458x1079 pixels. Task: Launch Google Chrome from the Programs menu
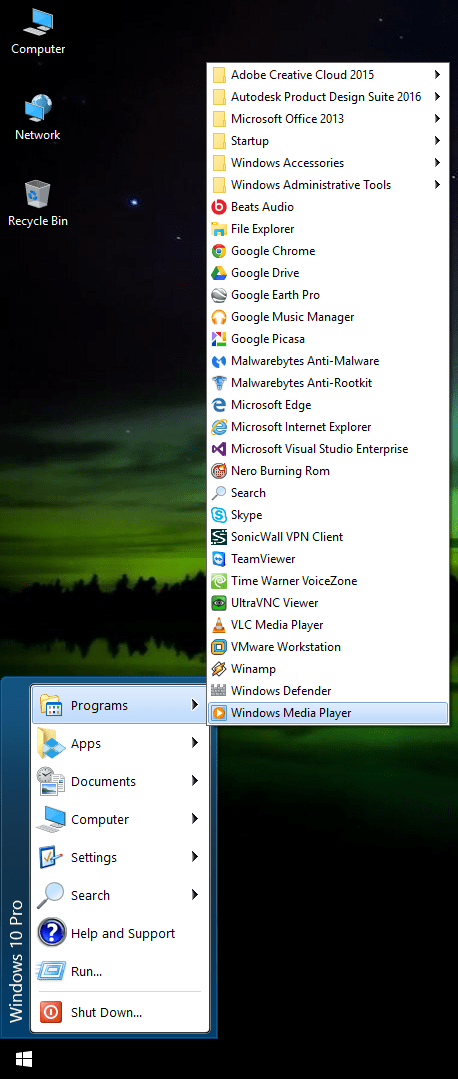click(x=328, y=250)
